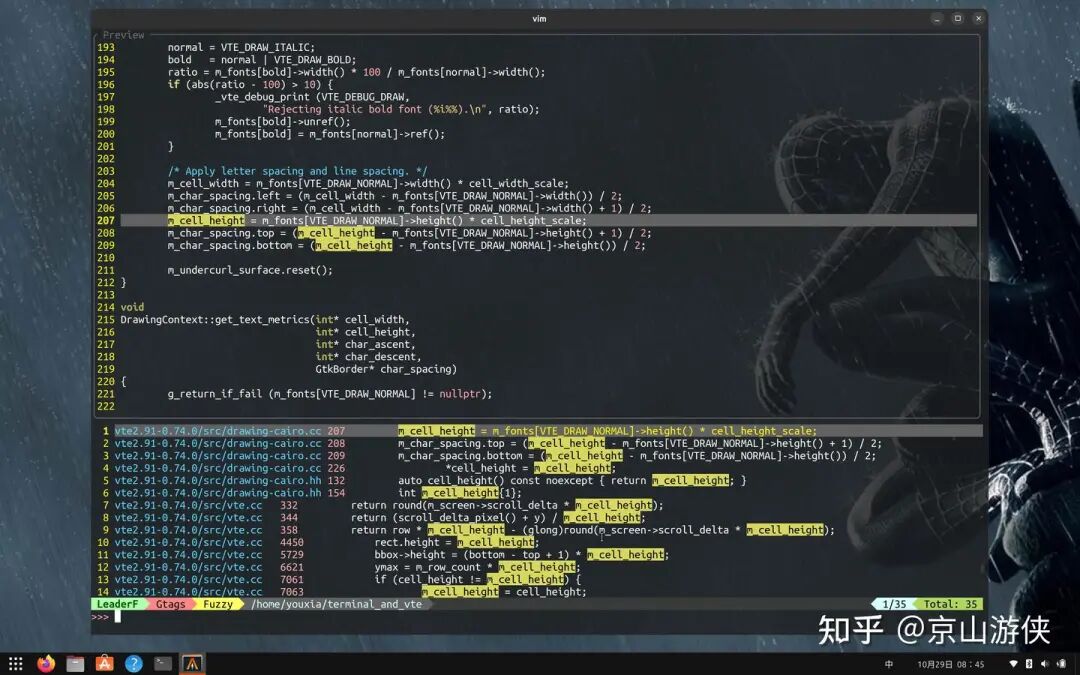Image resolution: width=1080 pixels, height=675 pixels.
Task: Select result 4 drawing-cairo.cc 226
Action: [537, 468]
